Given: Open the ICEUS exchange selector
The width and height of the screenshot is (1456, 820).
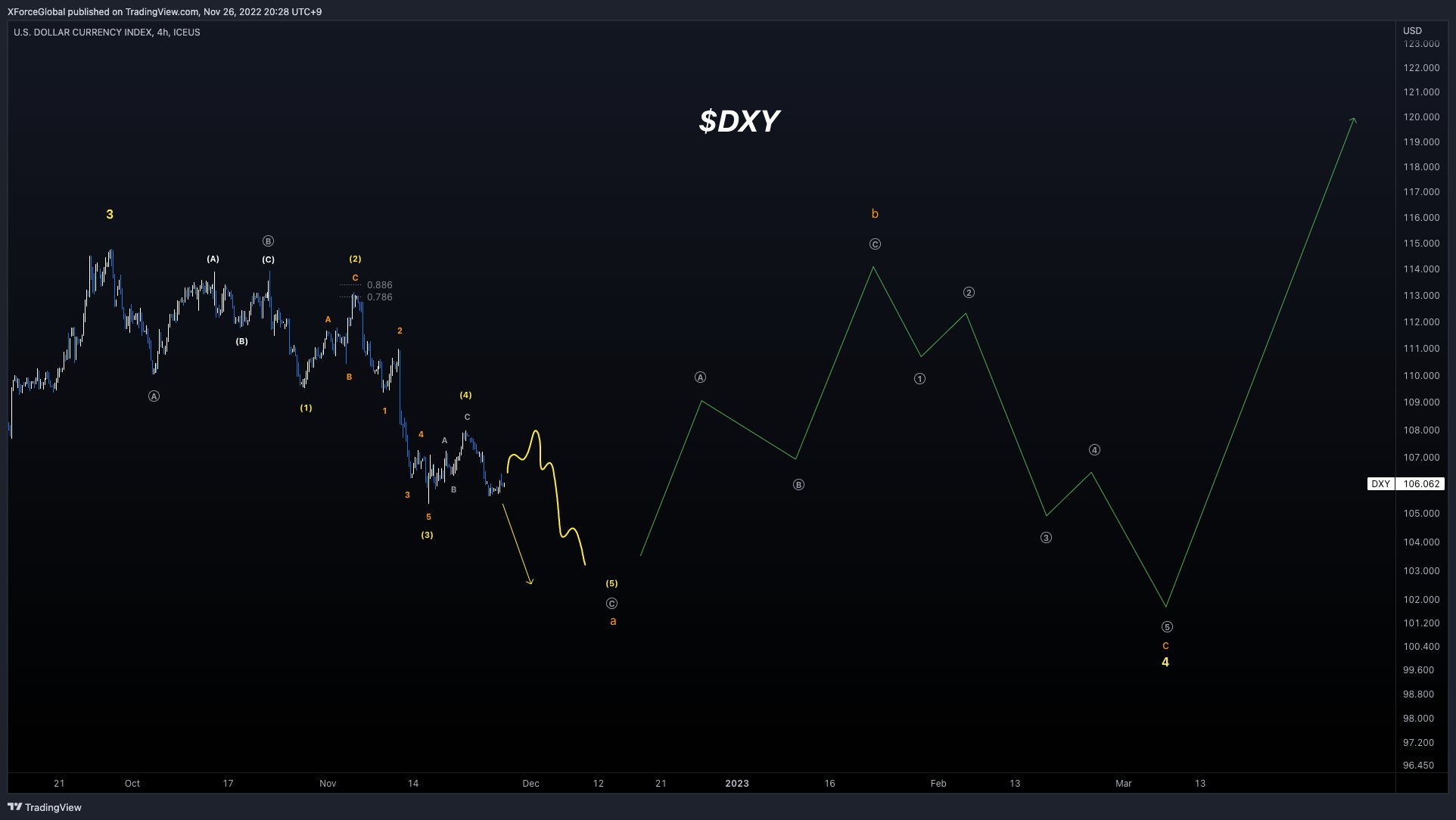Looking at the screenshot, I should tap(187, 33).
